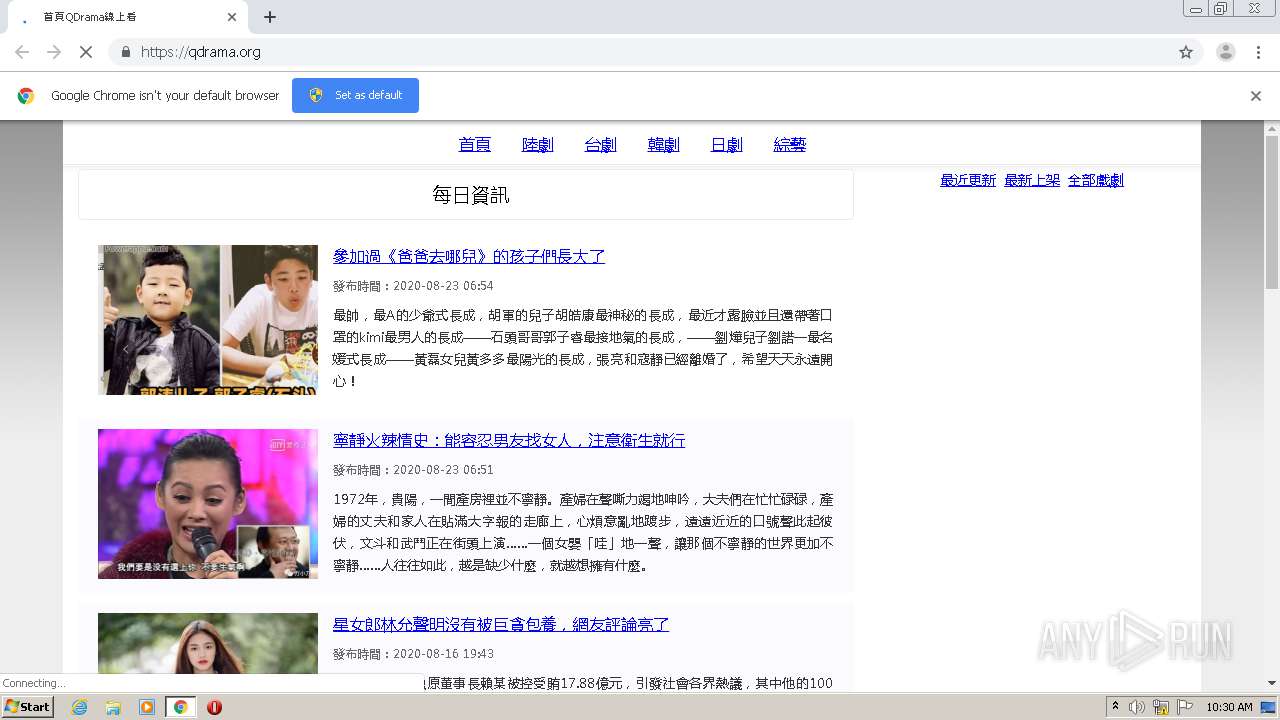Click the publish time 2020-08-23 06:54

[443, 286]
